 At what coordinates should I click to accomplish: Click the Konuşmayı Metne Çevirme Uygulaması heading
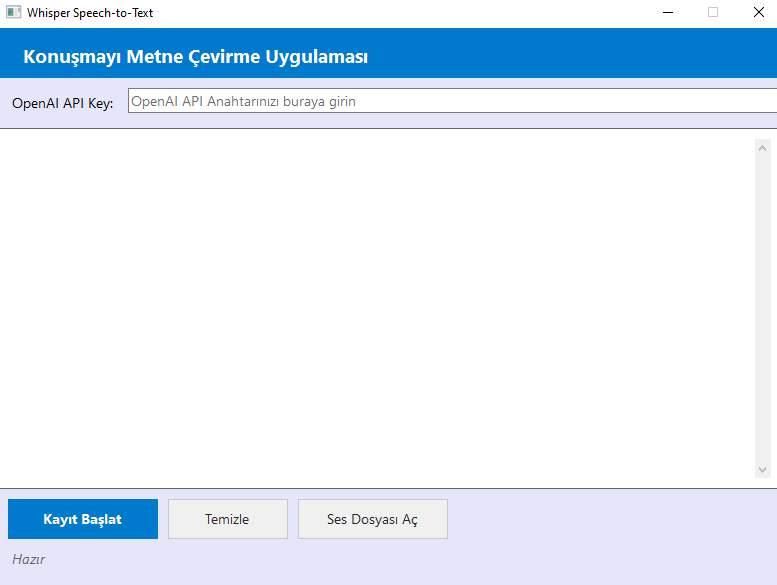pos(195,57)
